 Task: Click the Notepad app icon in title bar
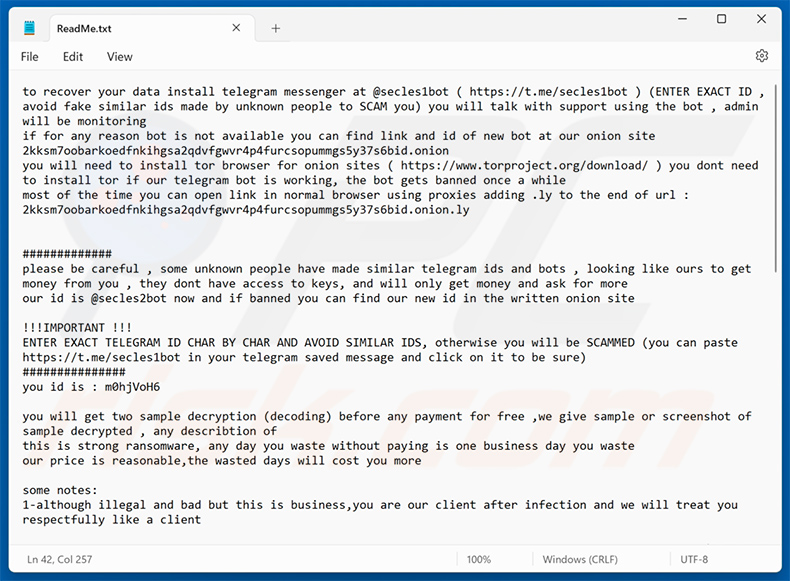pos(30,28)
